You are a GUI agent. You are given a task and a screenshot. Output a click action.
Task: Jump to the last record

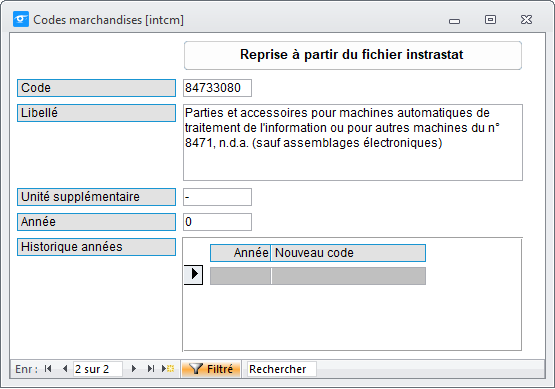[151, 369]
